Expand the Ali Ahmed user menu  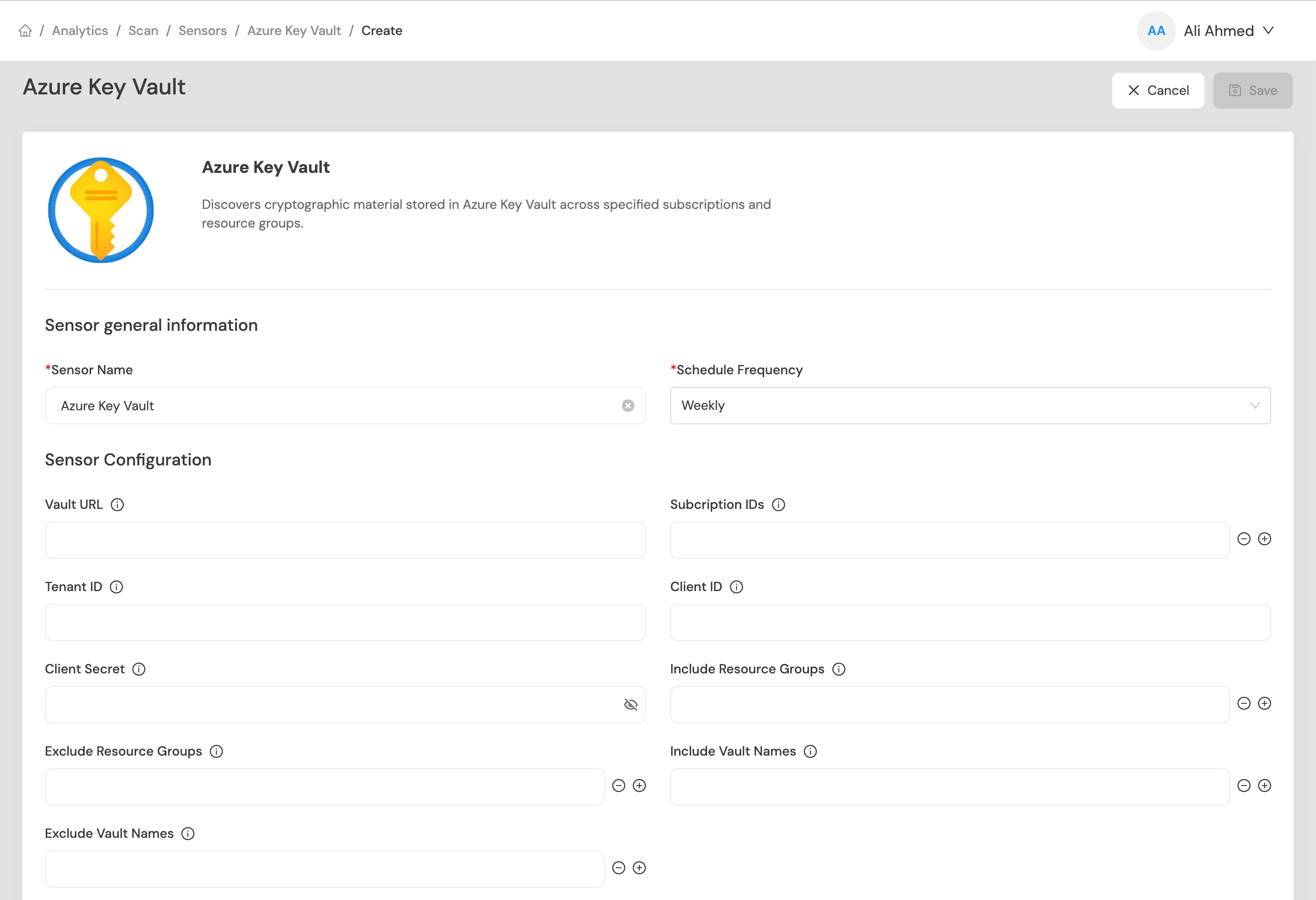click(x=1229, y=30)
